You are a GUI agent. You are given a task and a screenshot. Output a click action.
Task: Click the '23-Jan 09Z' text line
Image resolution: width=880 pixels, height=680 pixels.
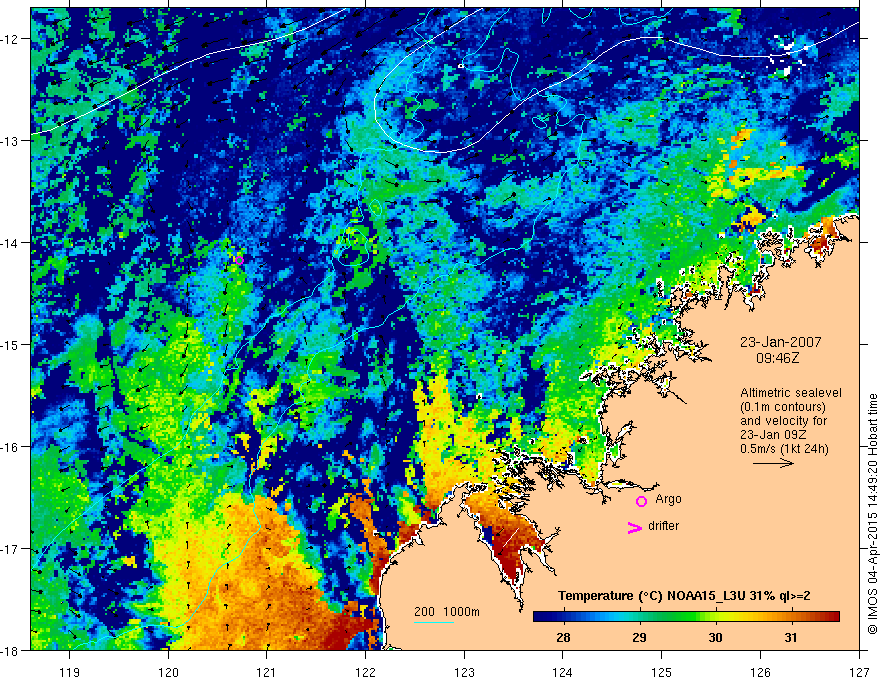pyautogui.click(x=771, y=435)
